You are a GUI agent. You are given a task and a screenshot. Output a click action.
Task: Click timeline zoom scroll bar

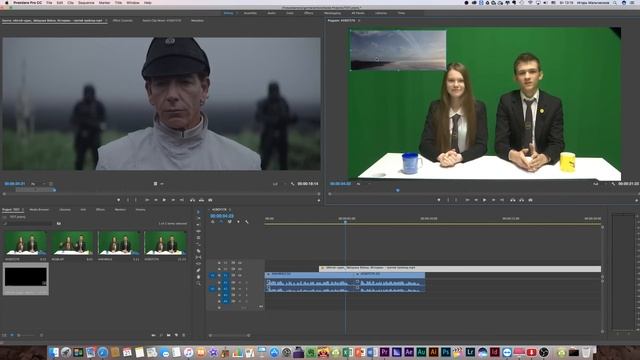(x=229, y=336)
